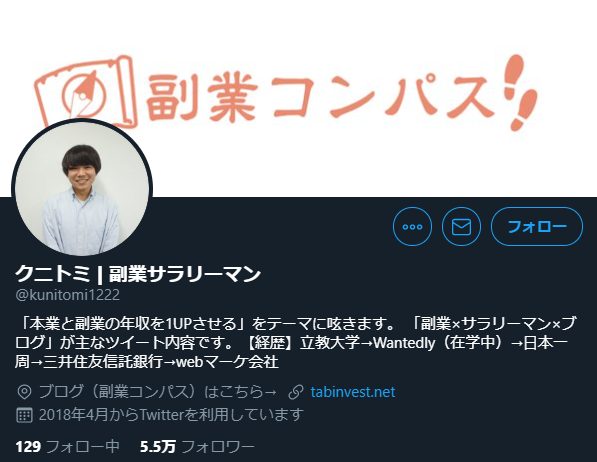The image size is (597, 462).
Task: Click the compass map logo in banner
Action: pos(86,93)
